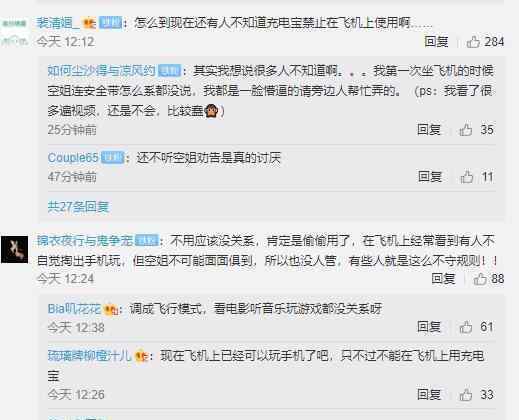Reply to Couple65's 47分钟前 comment
Screen dimensions: 519x420
pyautogui.click(x=430, y=177)
